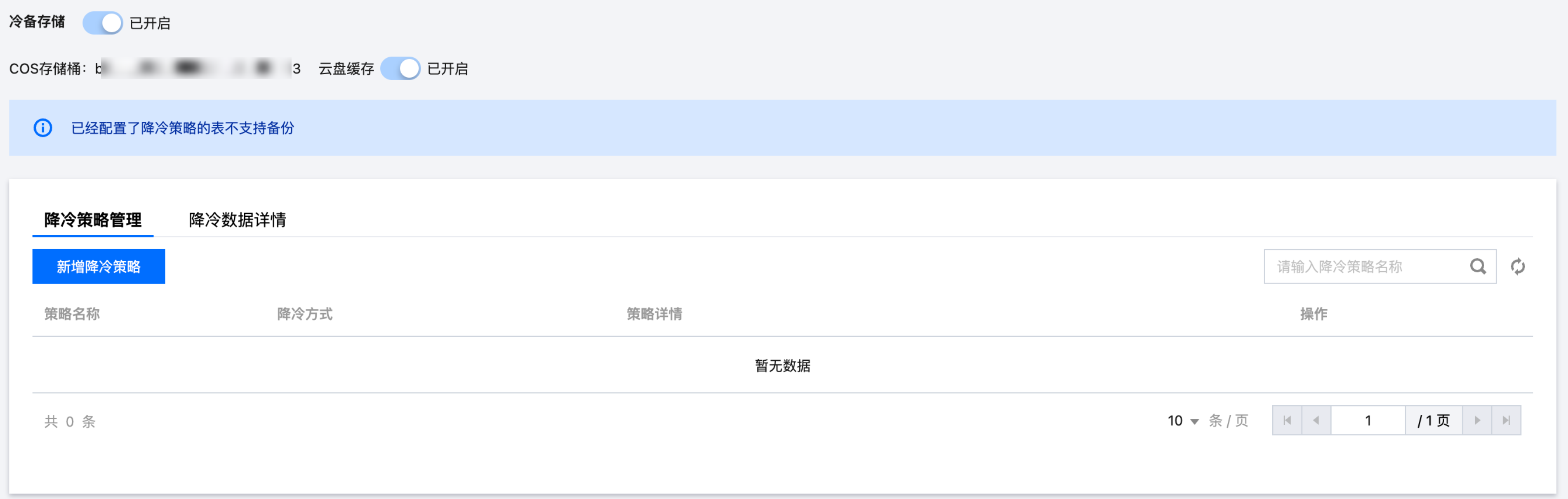The image size is (1568, 499).
Task: Focus the 降冷策略名称 search field
Action: [x=1363, y=266]
